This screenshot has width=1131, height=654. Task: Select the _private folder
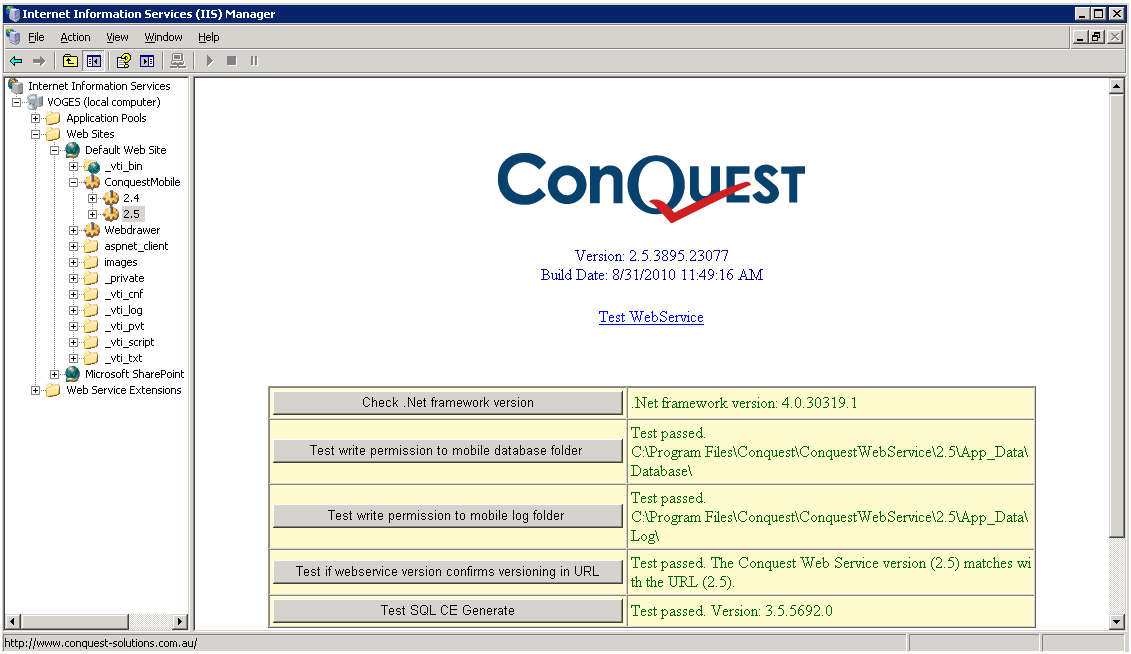(x=124, y=278)
